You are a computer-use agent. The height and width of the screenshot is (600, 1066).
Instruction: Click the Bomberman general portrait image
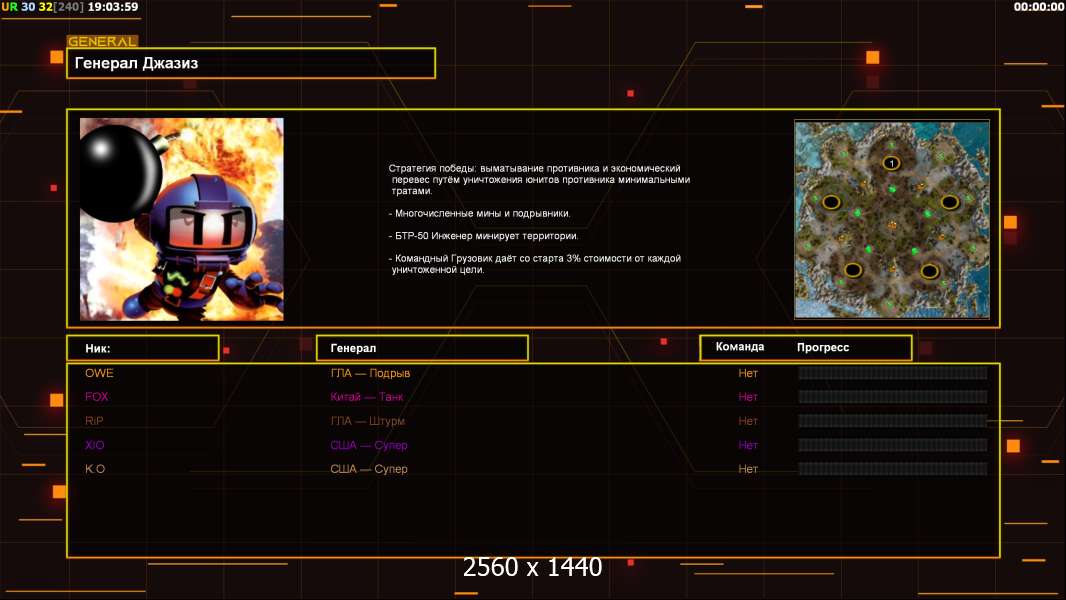coord(182,220)
